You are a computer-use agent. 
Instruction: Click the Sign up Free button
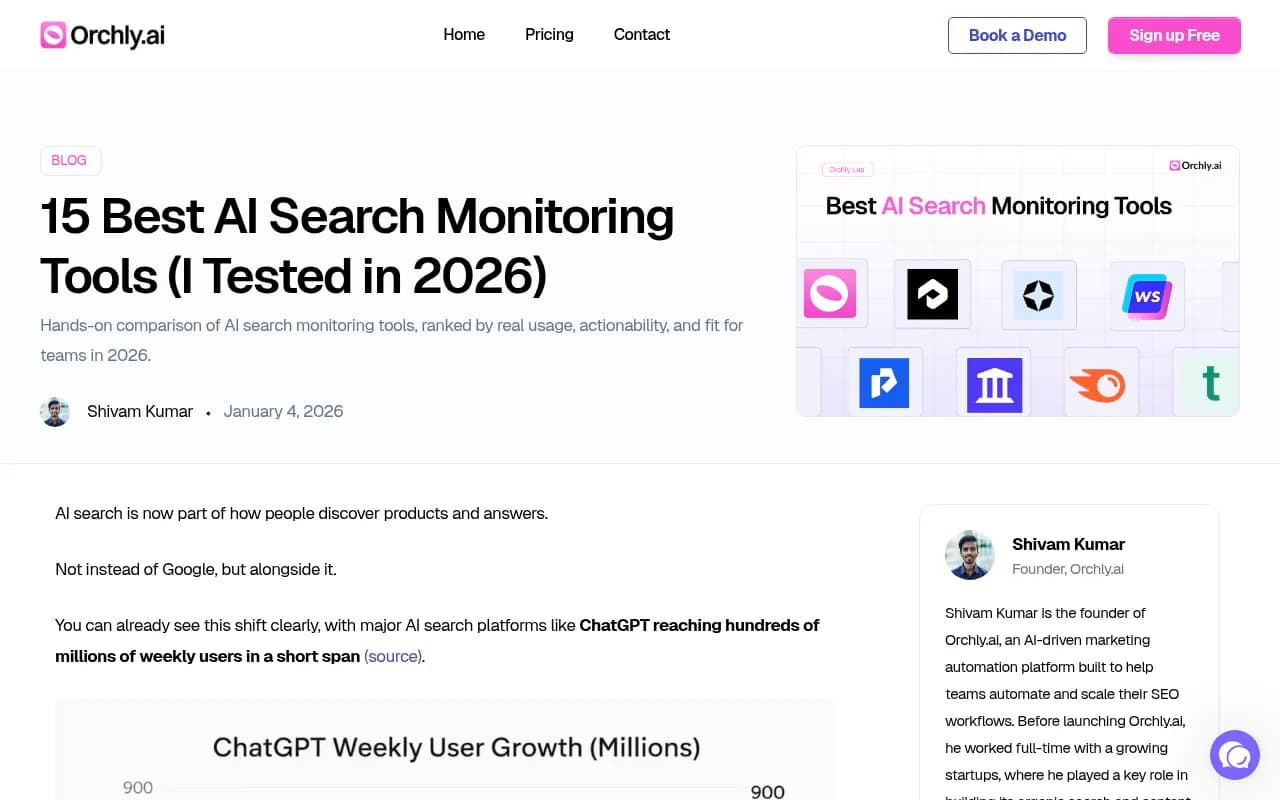pyautogui.click(x=1174, y=35)
